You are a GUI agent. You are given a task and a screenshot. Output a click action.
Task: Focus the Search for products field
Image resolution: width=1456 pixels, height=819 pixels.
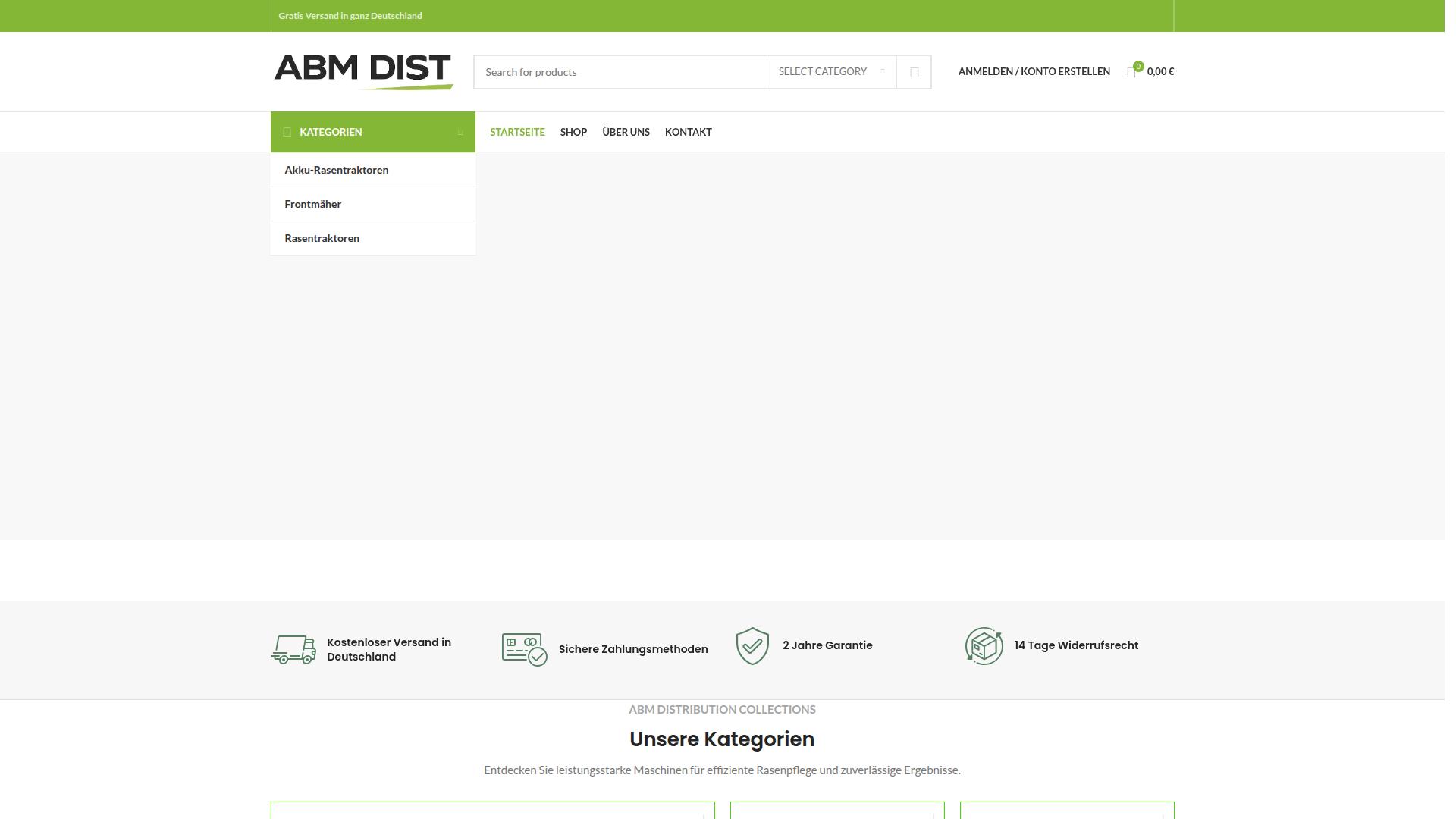tap(620, 72)
